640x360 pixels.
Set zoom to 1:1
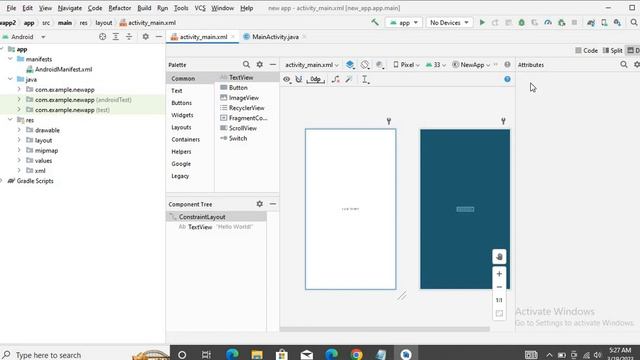point(499,300)
